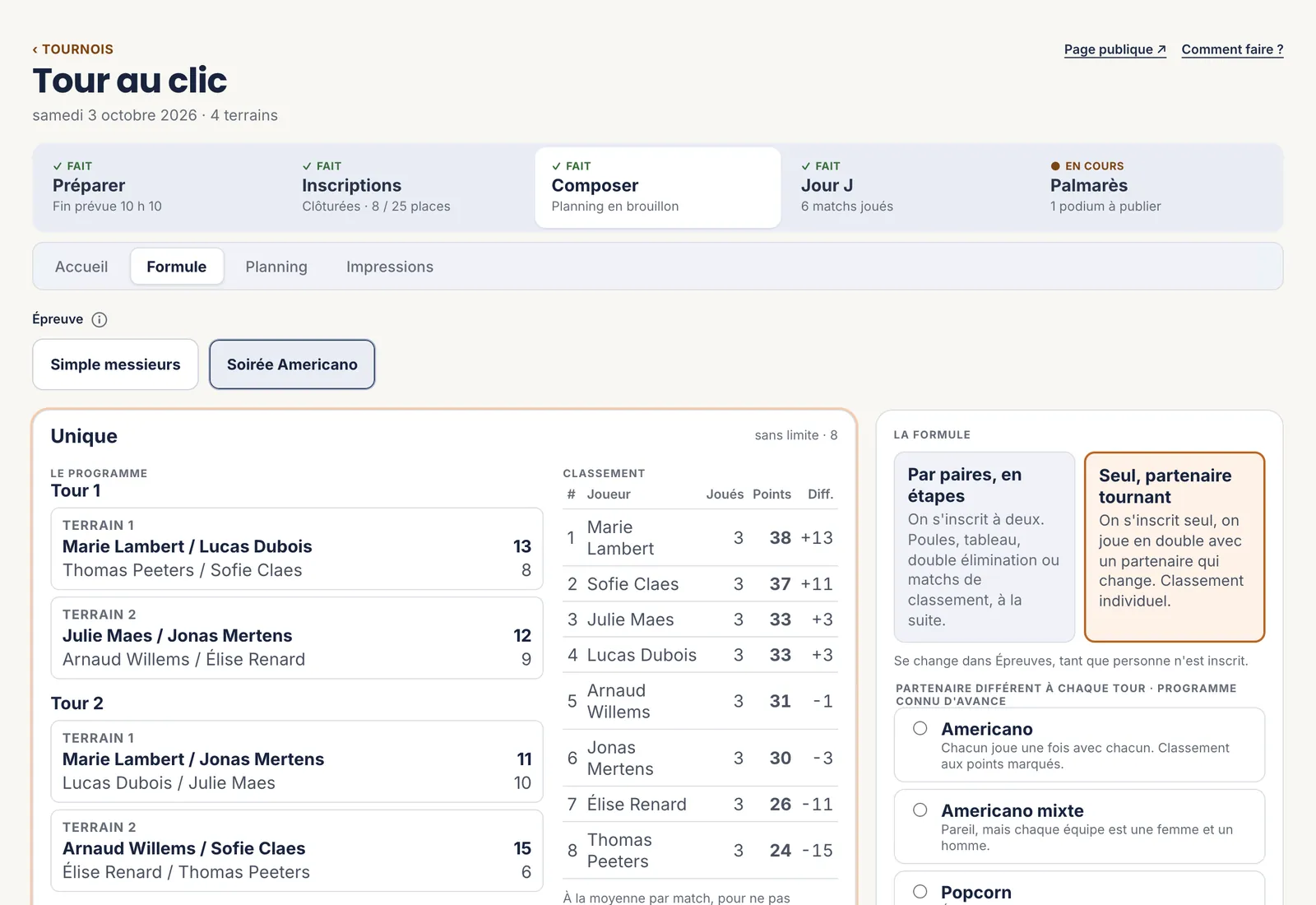This screenshot has height=905, width=1316.
Task: Click Jonas Mertens ranking row
Action: click(700, 758)
